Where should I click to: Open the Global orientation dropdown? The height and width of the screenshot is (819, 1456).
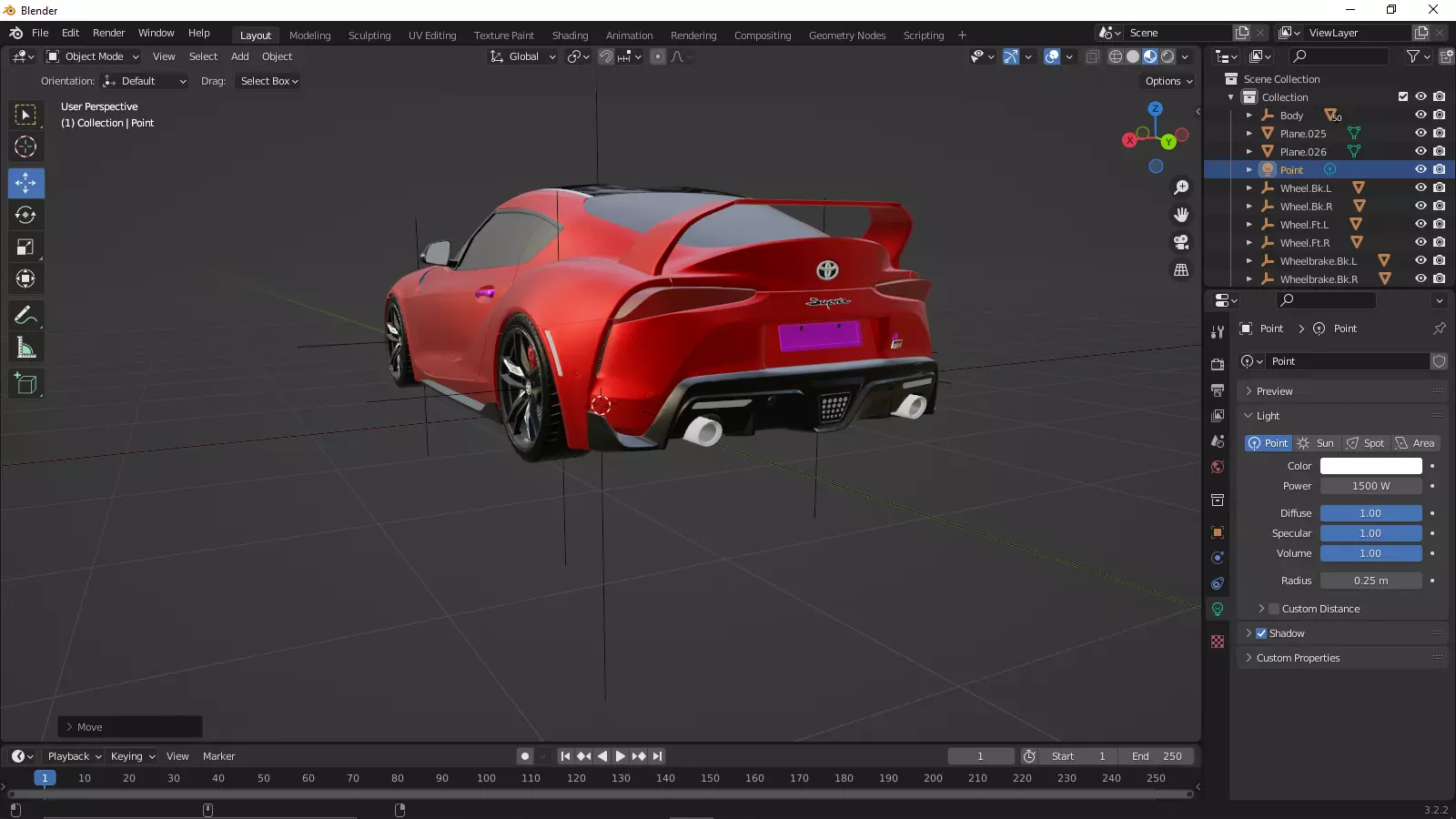click(522, 56)
